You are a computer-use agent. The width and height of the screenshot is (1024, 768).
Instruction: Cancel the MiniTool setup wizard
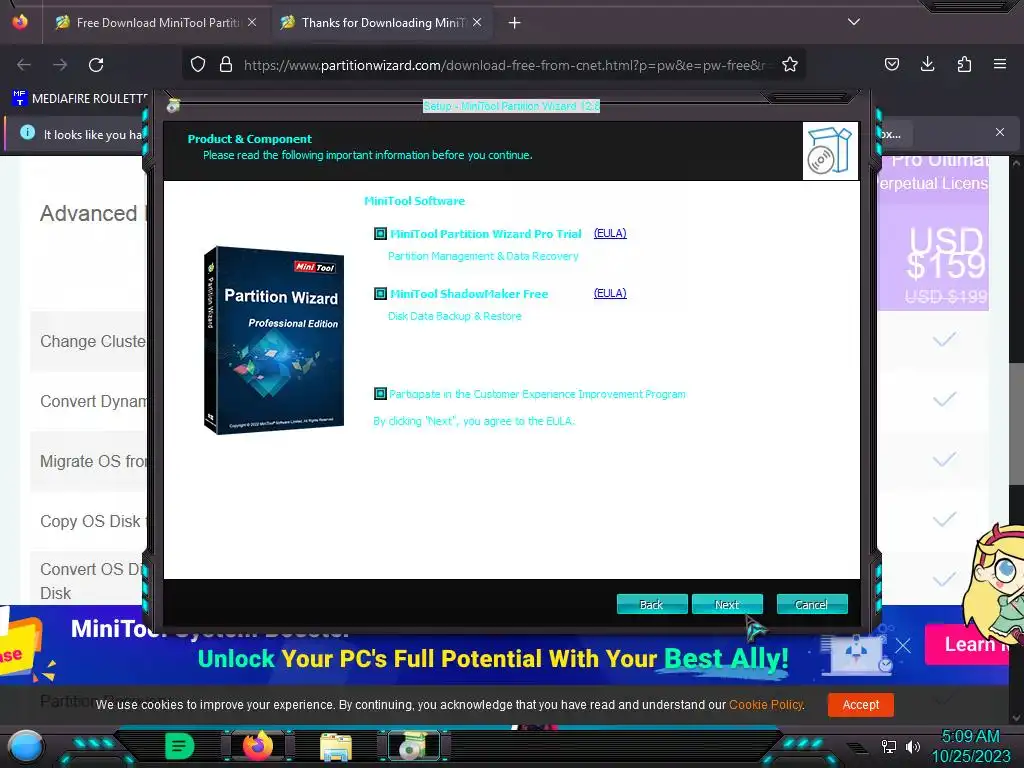(x=812, y=604)
